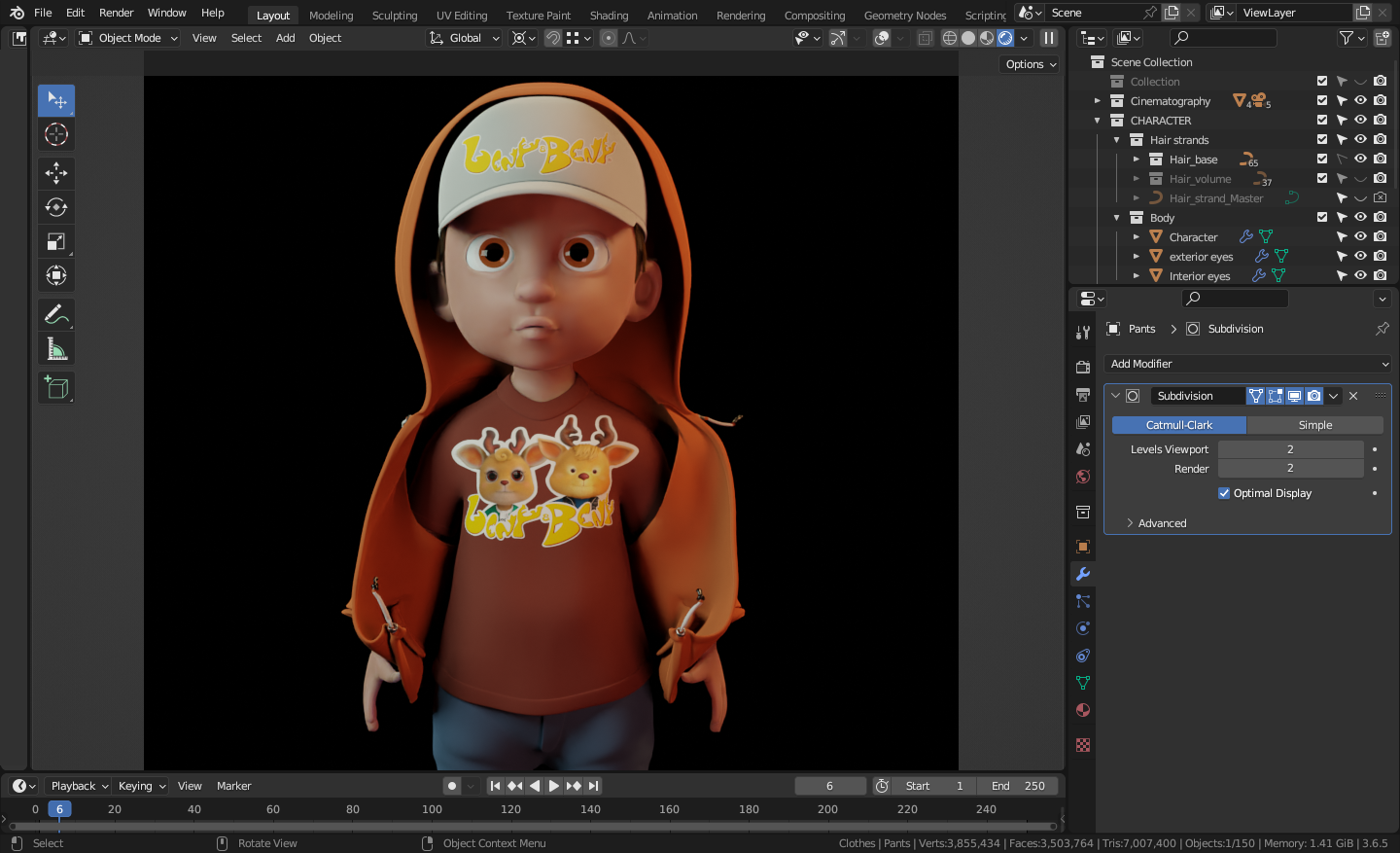Open the Playback dropdown in timeline

point(78,786)
